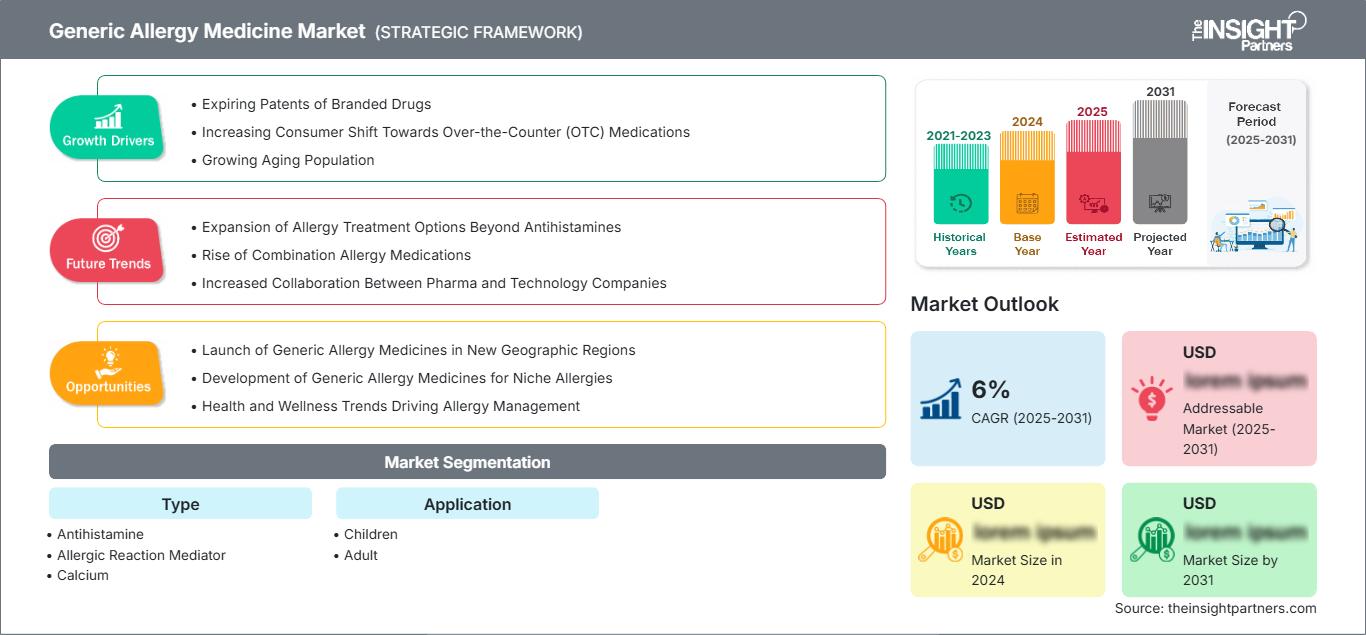1366x635 pixels.
Task: Click the Projected Year presentation icon
Action: pyautogui.click(x=1160, y=204)
